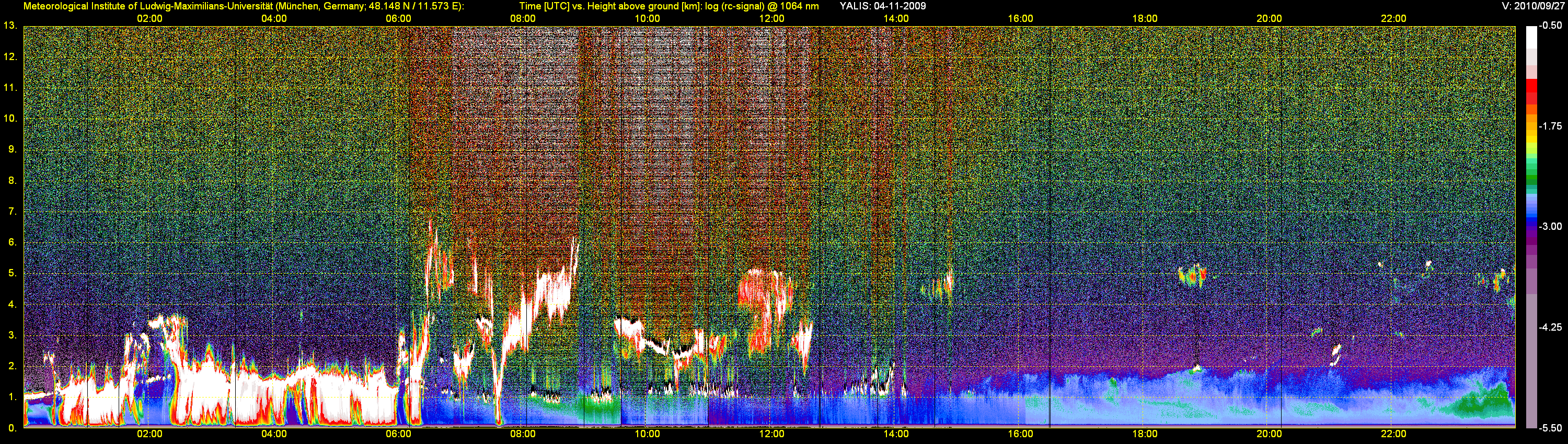Image resolution: width=1568 pixels, height=444 pixels.
Task: Click the 08:00 label on the top time axis
Action: 523,19
